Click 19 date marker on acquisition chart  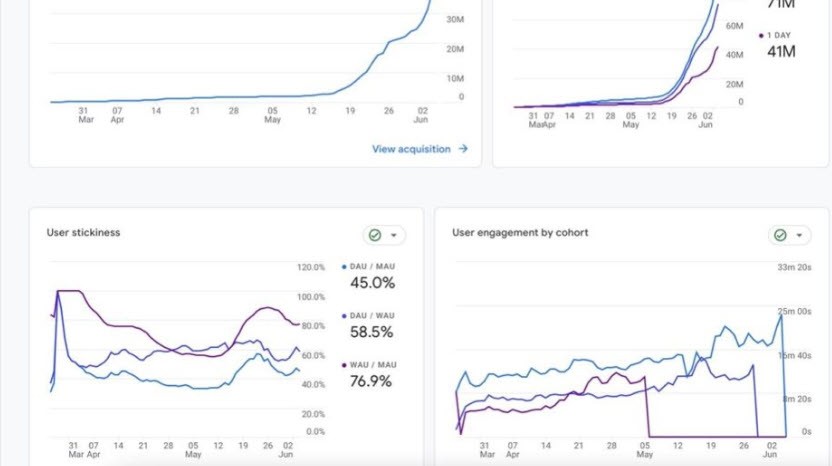click(350, 111)
